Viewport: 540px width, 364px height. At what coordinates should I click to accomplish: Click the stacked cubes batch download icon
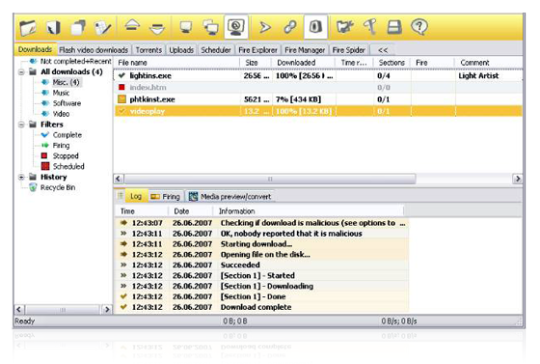pos(78,28)
